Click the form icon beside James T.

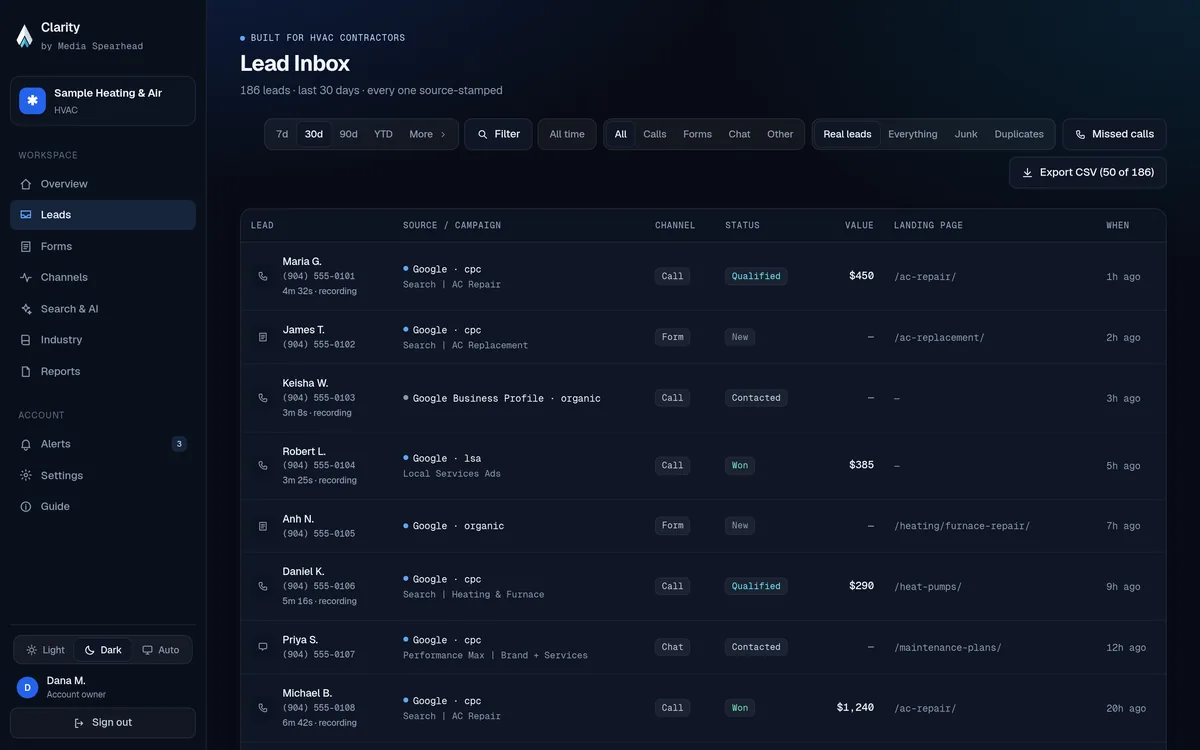(263, 337)
